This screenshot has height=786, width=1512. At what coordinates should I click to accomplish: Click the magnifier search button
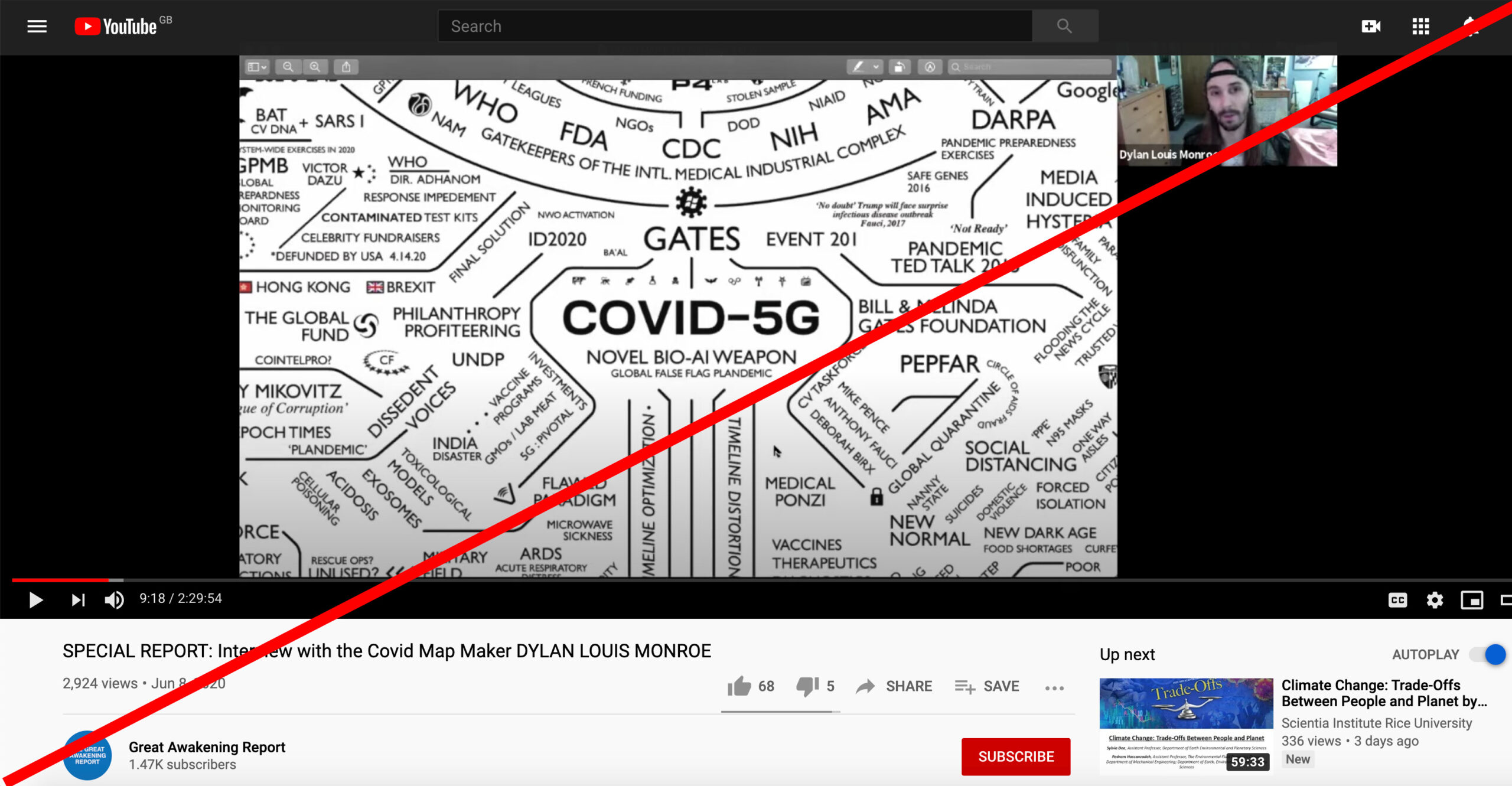tap(1064, 26)
